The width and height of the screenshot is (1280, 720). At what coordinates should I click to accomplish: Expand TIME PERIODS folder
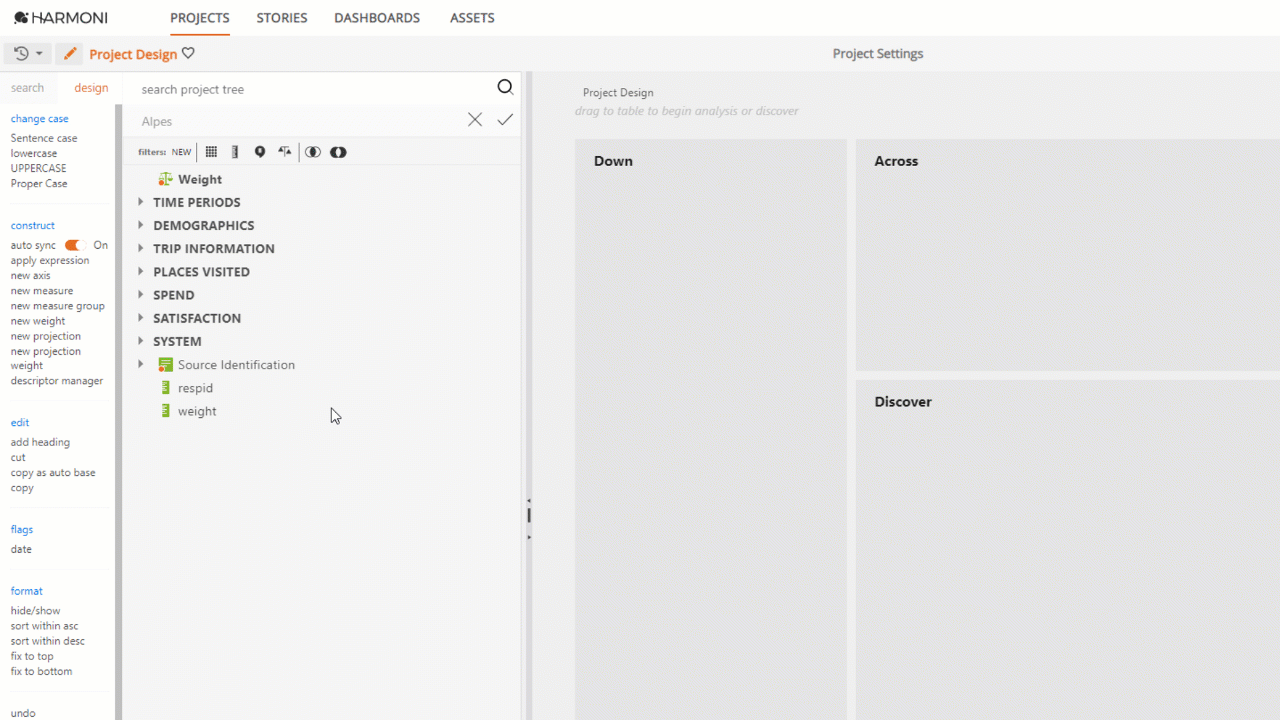pyautogui.click(x=141, y=202)
